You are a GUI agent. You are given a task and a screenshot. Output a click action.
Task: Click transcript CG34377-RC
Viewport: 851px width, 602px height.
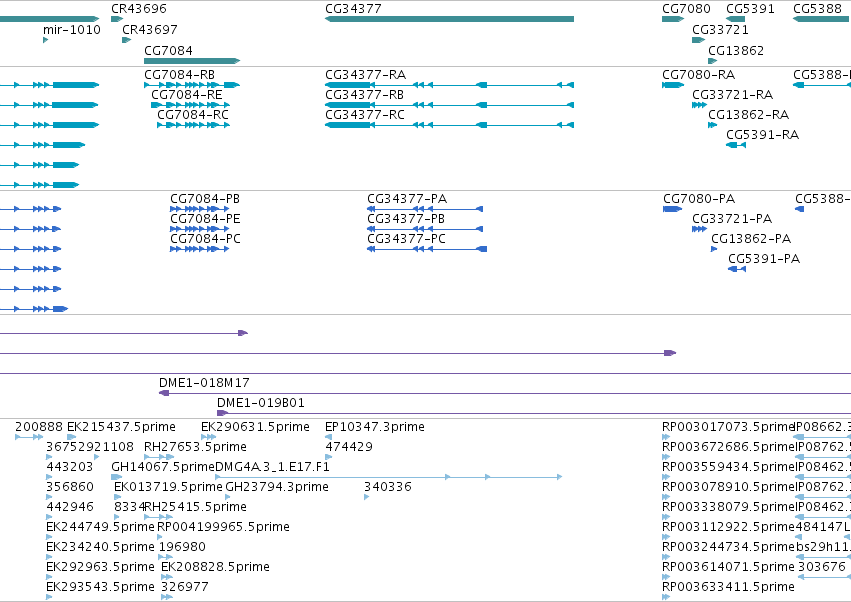tap(449, 125)
